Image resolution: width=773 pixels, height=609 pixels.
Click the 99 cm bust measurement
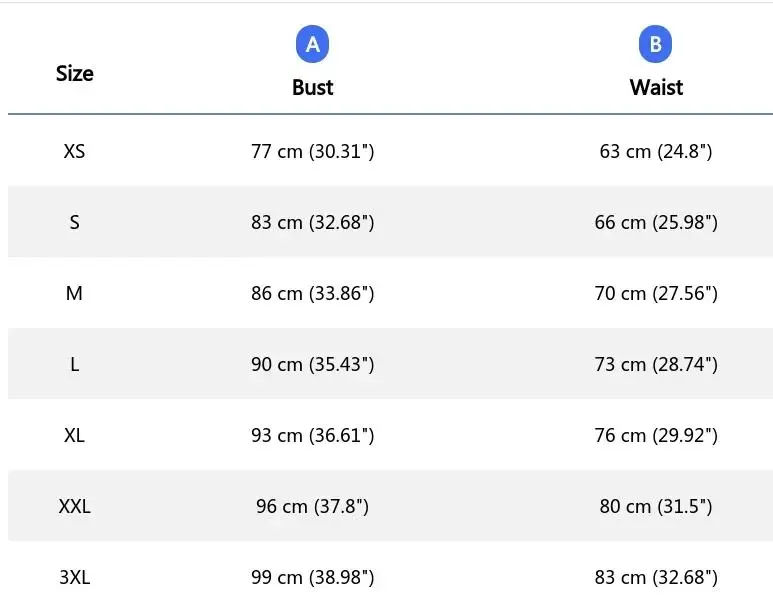coord(313,578)
